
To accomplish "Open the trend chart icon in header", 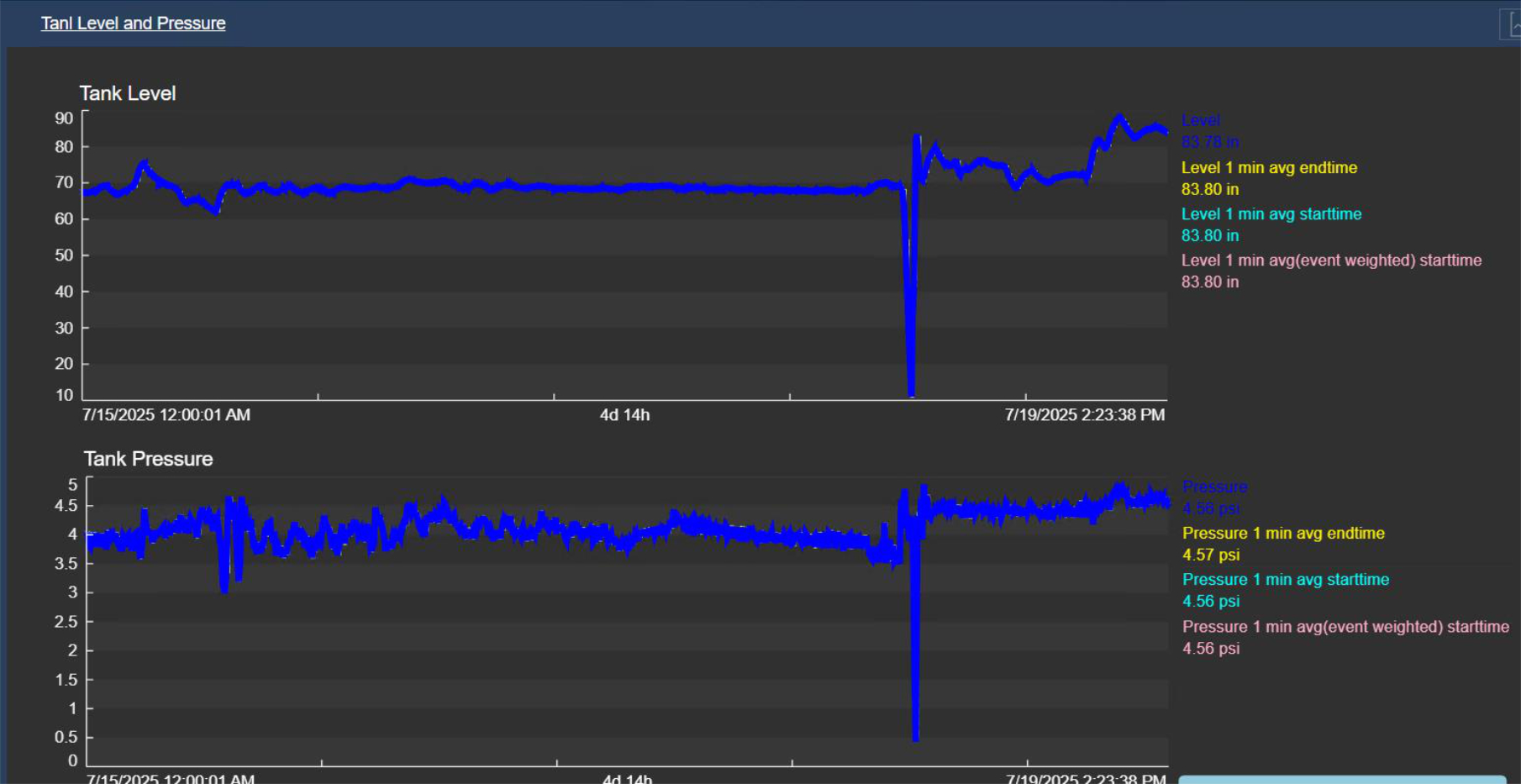I will point(1512,24).
